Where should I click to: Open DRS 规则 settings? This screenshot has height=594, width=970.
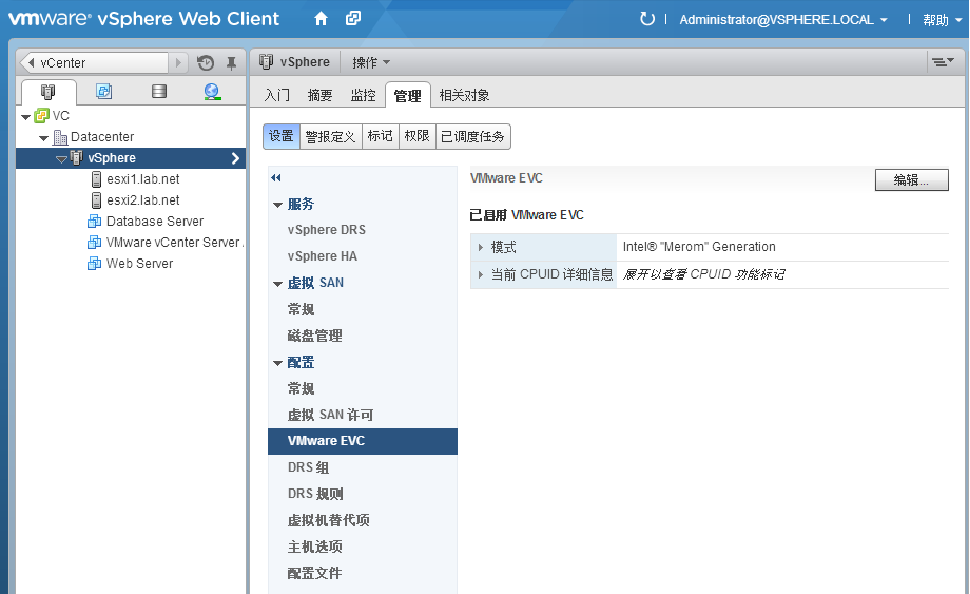[315, 494]
